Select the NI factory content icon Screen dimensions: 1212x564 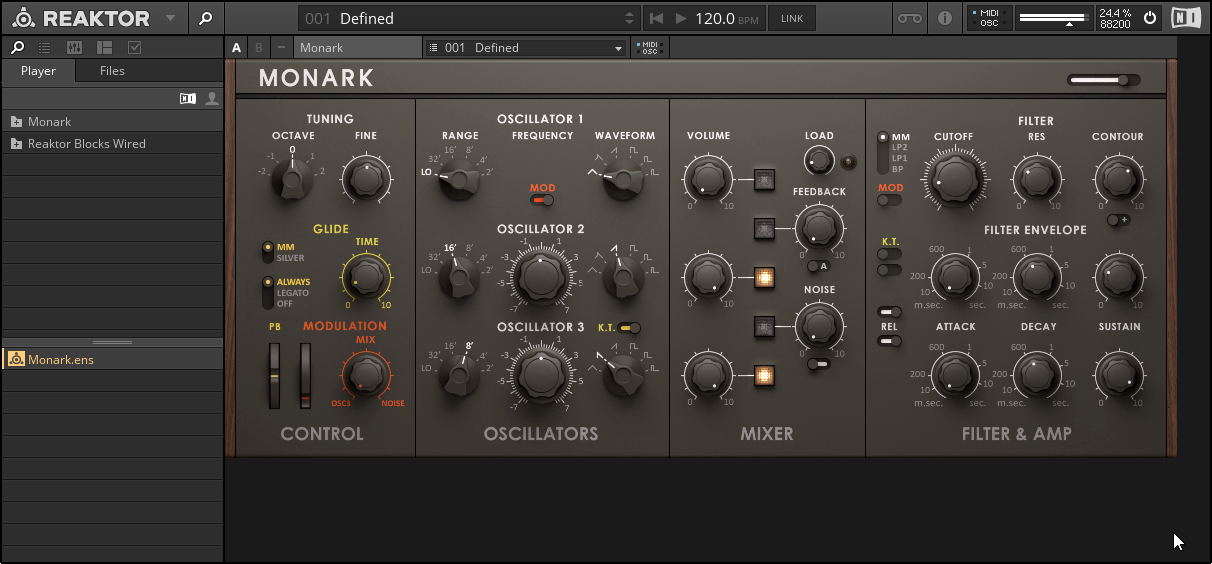[188, 98]
